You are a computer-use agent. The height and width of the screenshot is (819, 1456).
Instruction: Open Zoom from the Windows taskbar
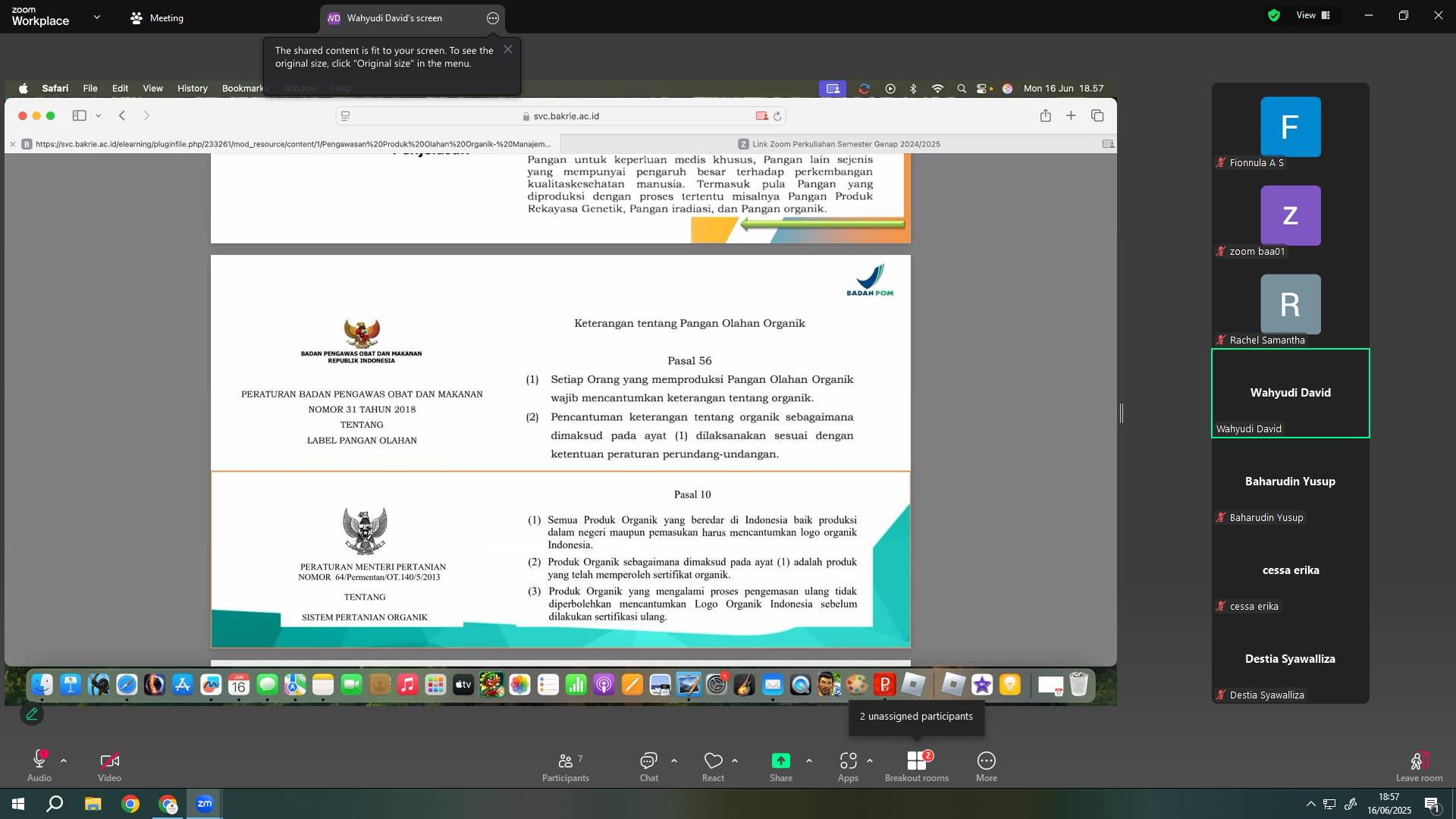tap(205, 804)
